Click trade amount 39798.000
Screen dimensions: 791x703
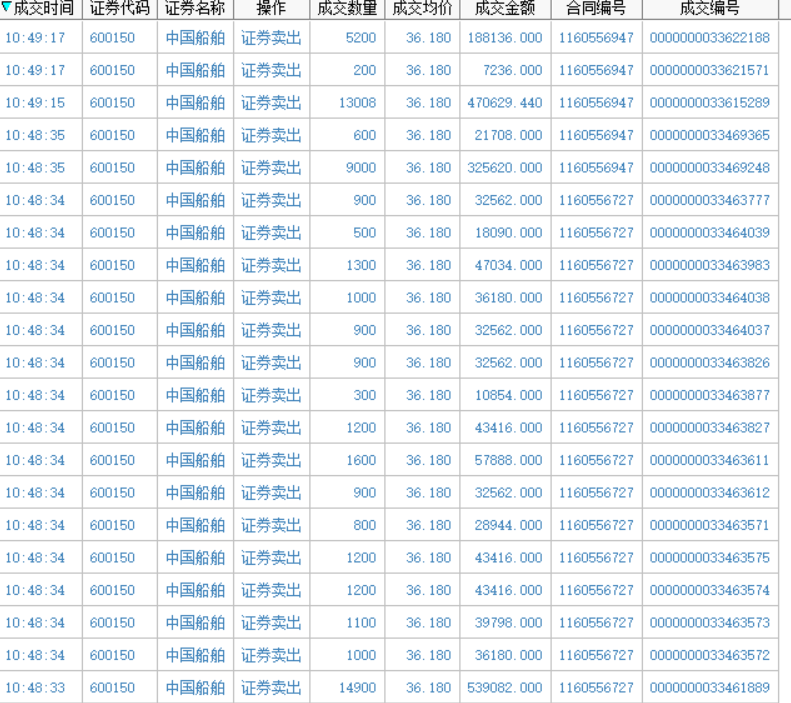tap(508, 623)
